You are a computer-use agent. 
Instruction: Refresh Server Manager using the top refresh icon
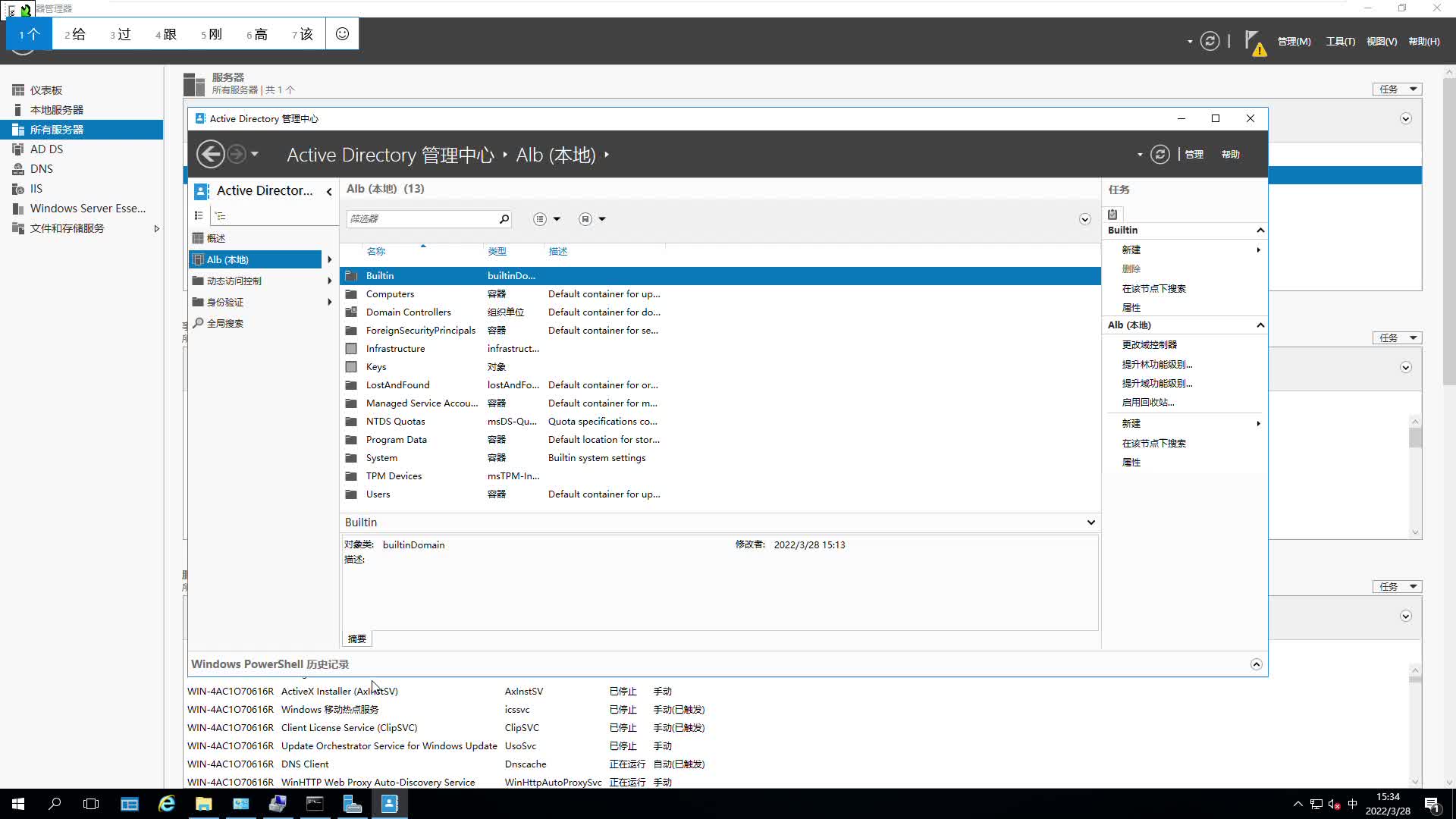pos(1210,41)
